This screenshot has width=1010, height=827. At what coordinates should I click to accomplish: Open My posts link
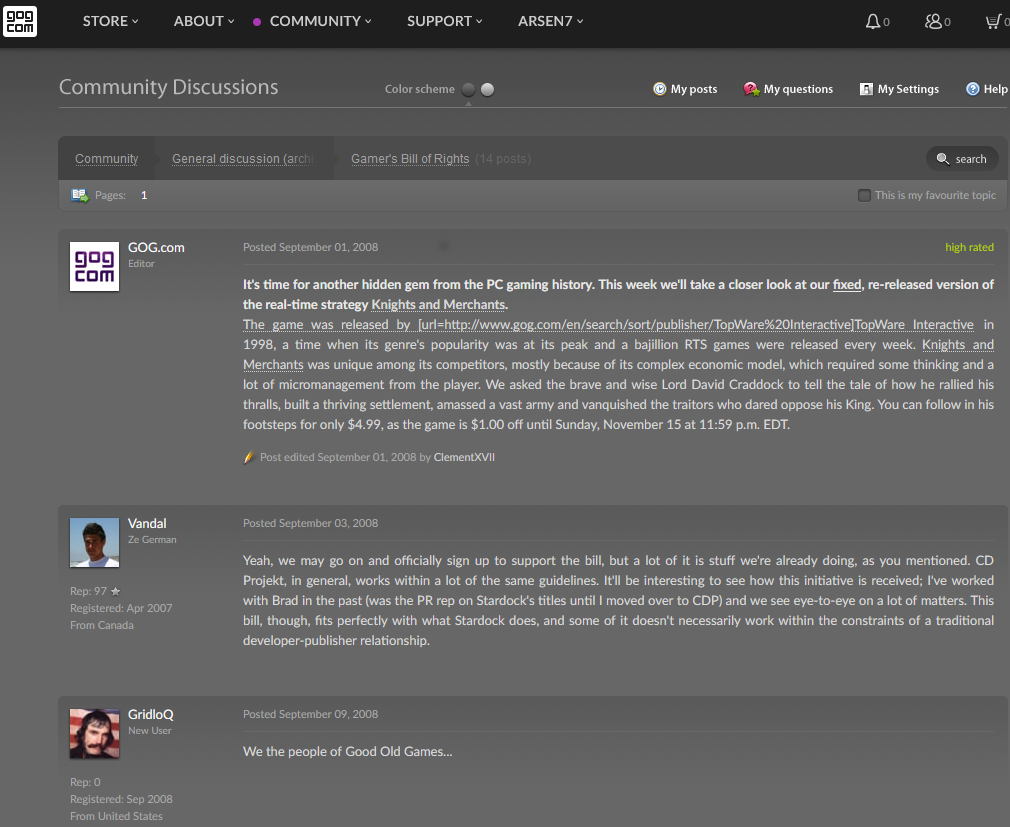(x=694, y=89)
